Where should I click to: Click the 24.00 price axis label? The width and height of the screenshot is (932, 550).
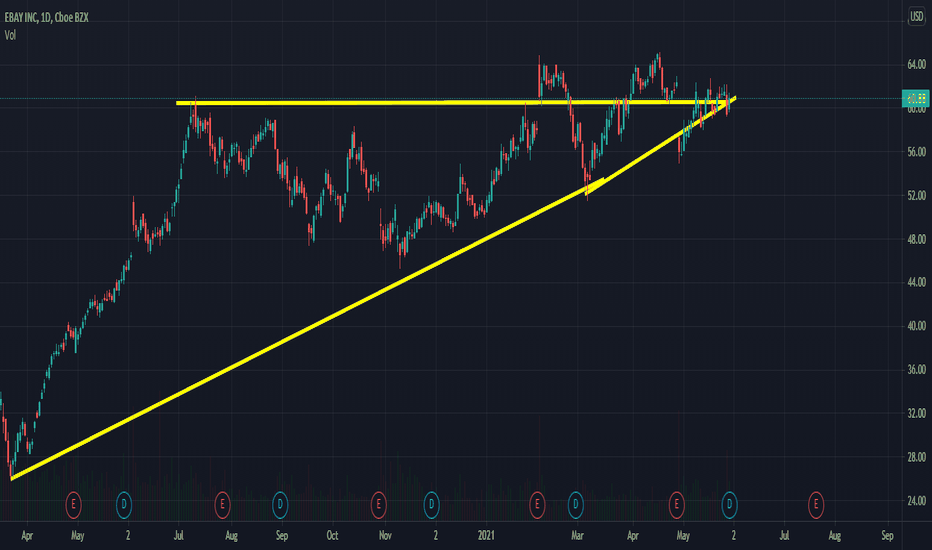(x=917, y=501)
